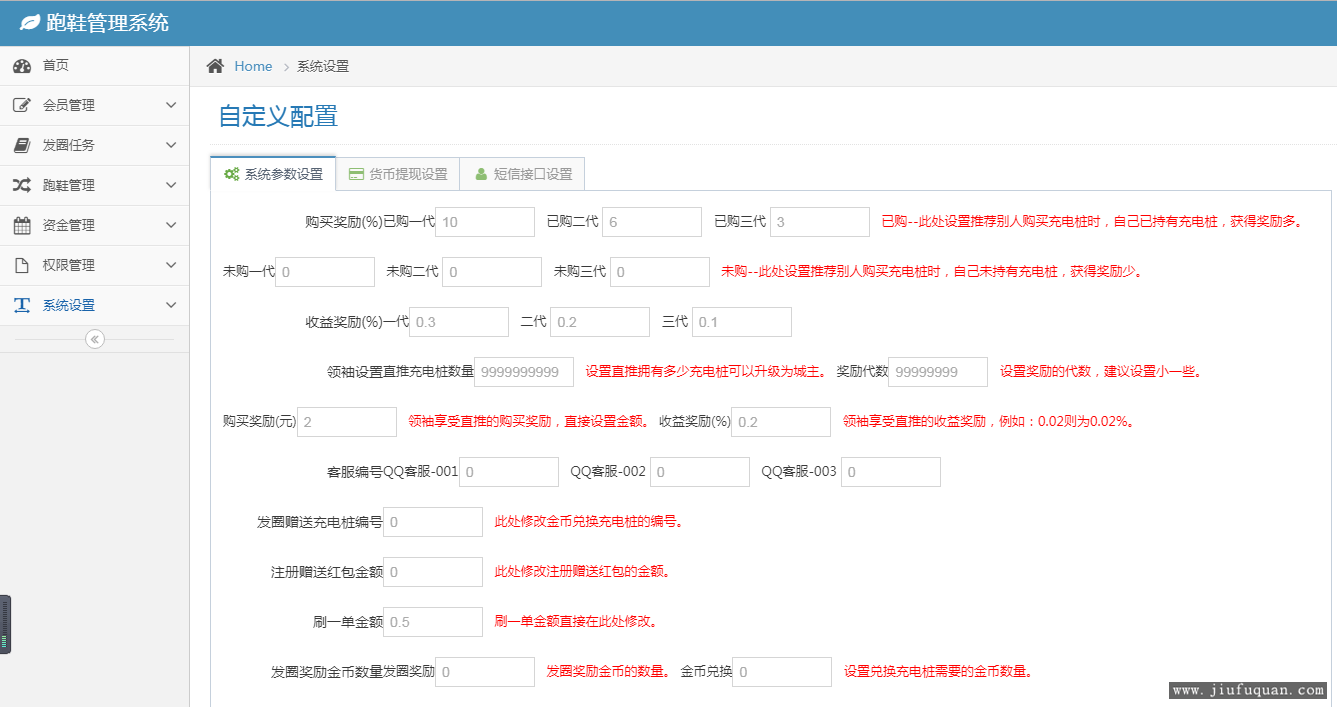The image size is (1337, 707).
Task: Expand 发圈任务 menu chevron
Action: click(171, 145)
